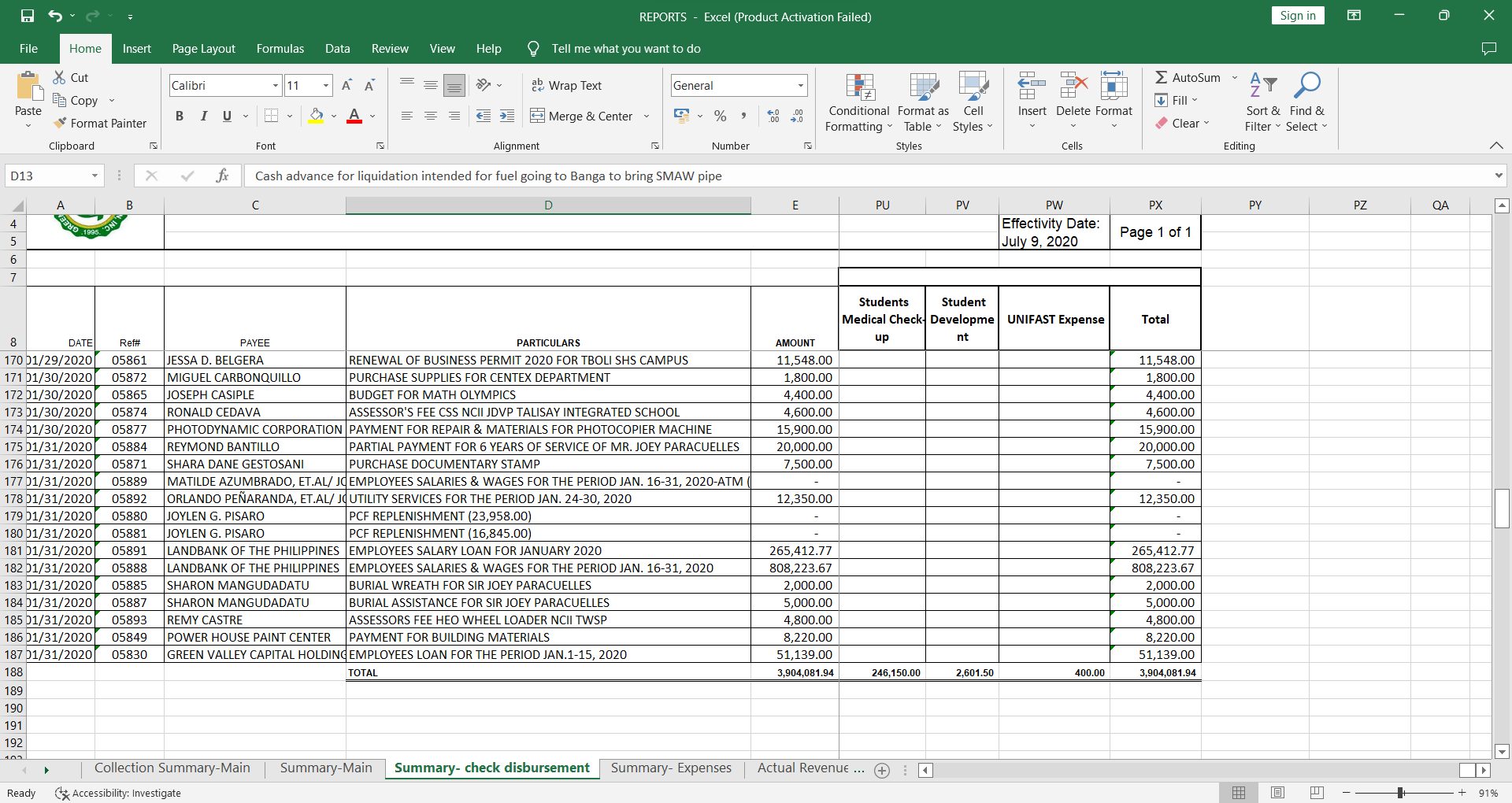Open the File menu
This screenshot has width=1512, height=803.
coord(28,48)
